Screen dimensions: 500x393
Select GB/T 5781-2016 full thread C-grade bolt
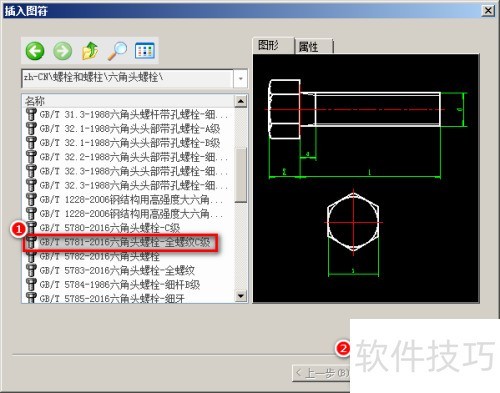point(120,242)
